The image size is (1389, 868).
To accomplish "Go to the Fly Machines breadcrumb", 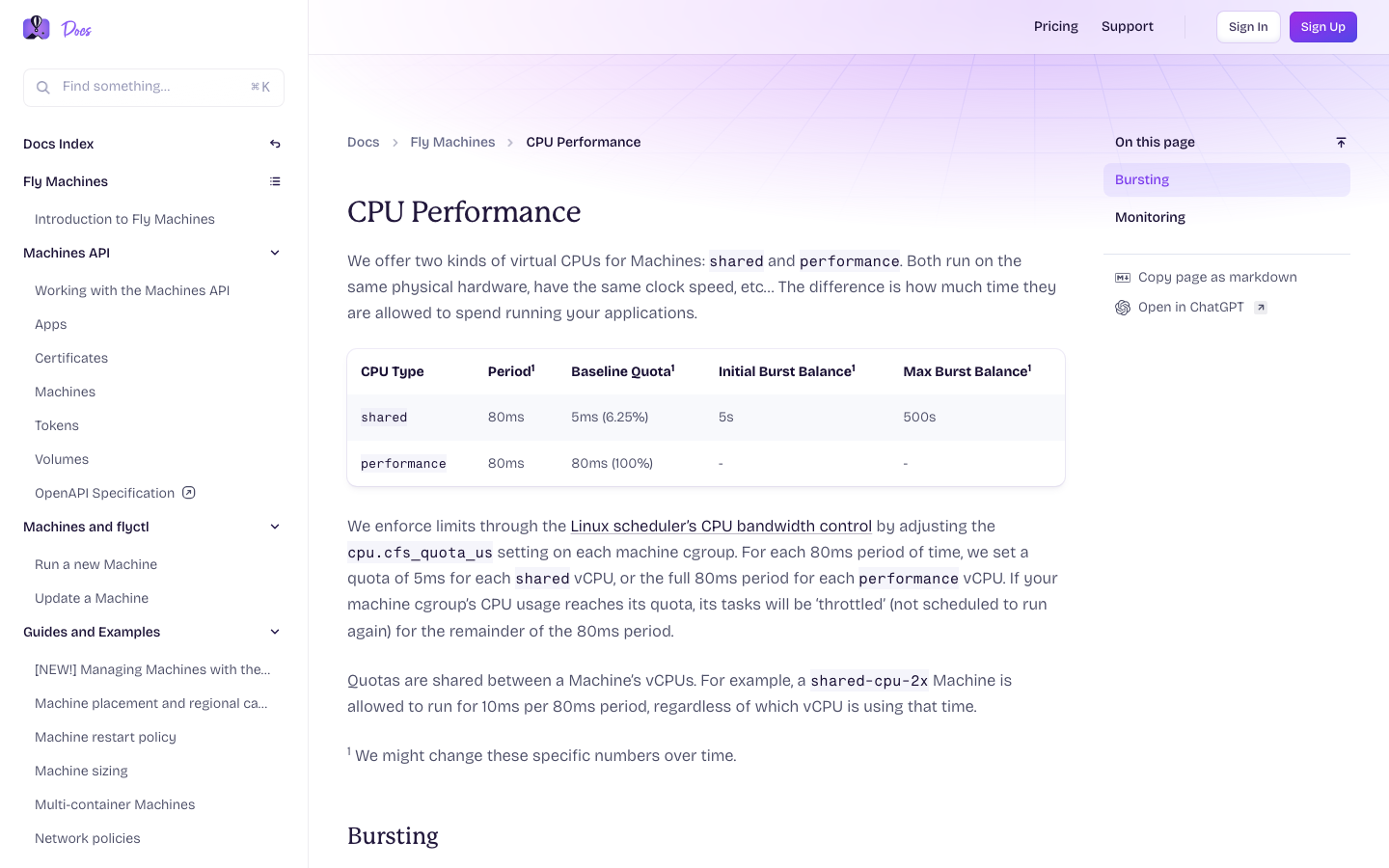I will coord(452,142).
